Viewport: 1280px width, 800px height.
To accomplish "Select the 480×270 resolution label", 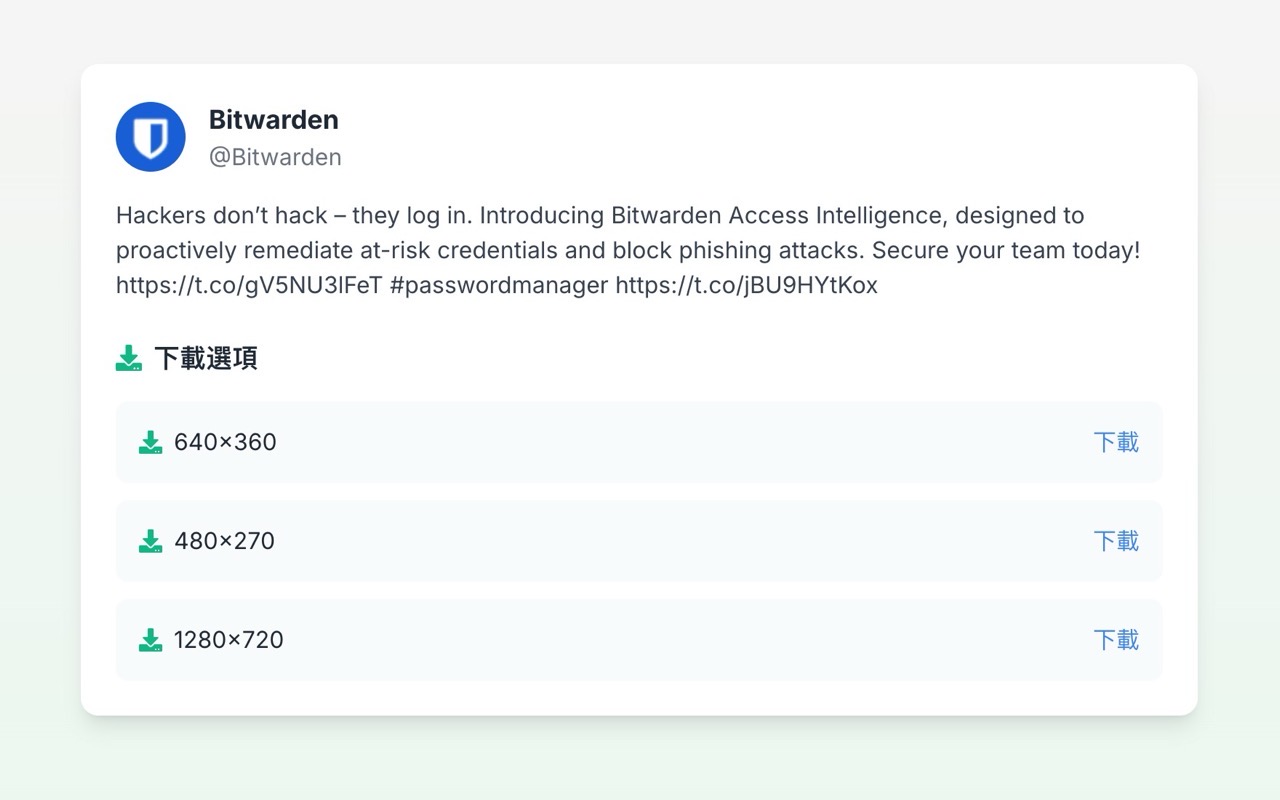I will 224,541.
